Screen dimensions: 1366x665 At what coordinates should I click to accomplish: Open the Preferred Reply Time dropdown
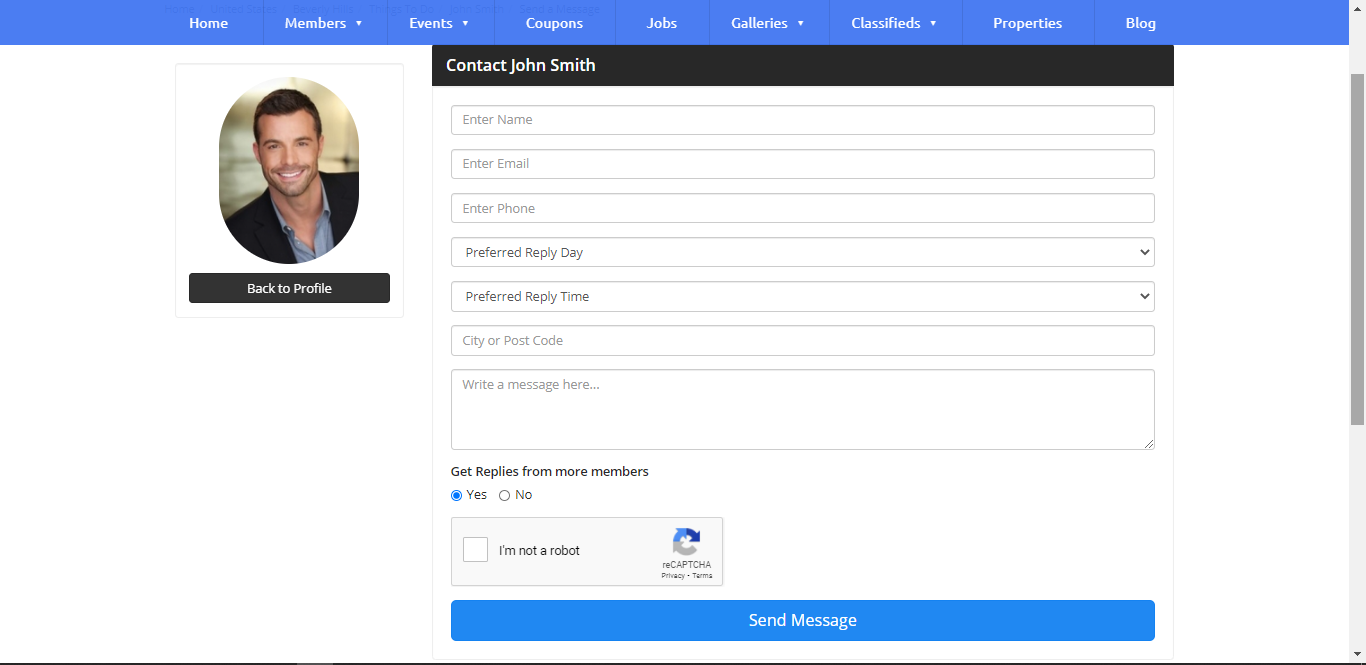[803, 296]
